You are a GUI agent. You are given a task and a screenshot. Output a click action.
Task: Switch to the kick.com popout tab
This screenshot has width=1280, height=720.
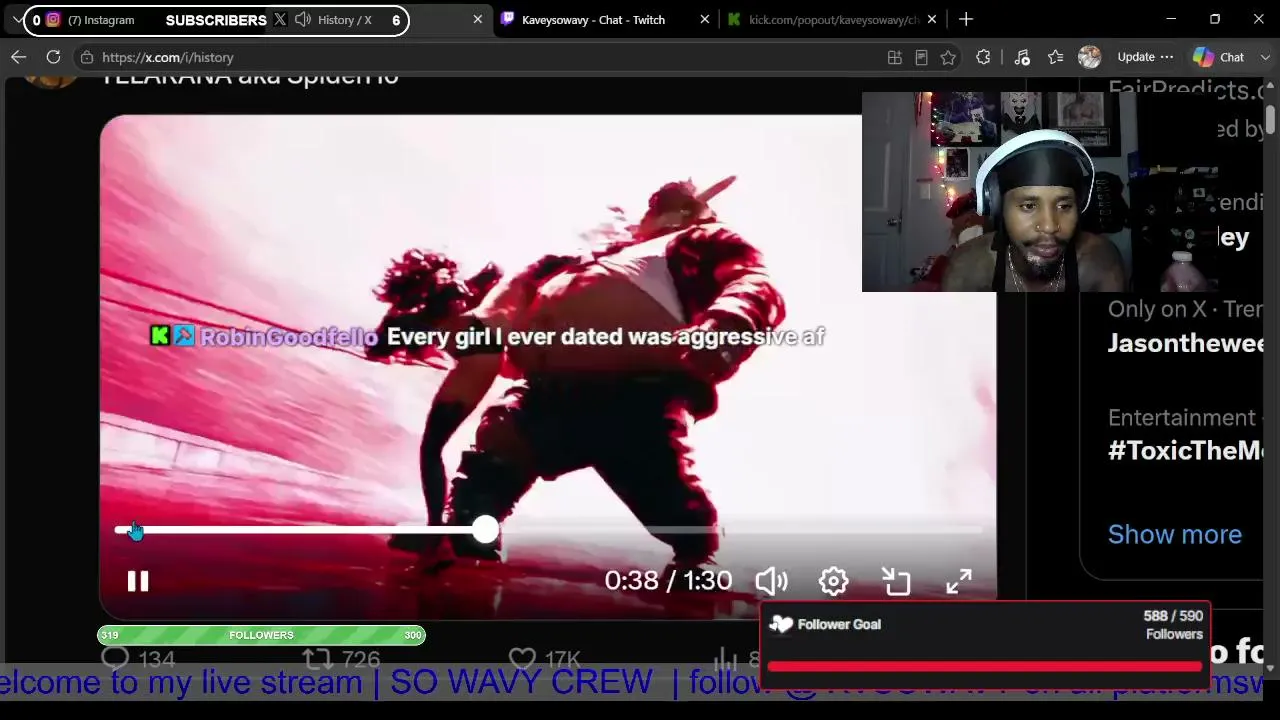(834, 19)
